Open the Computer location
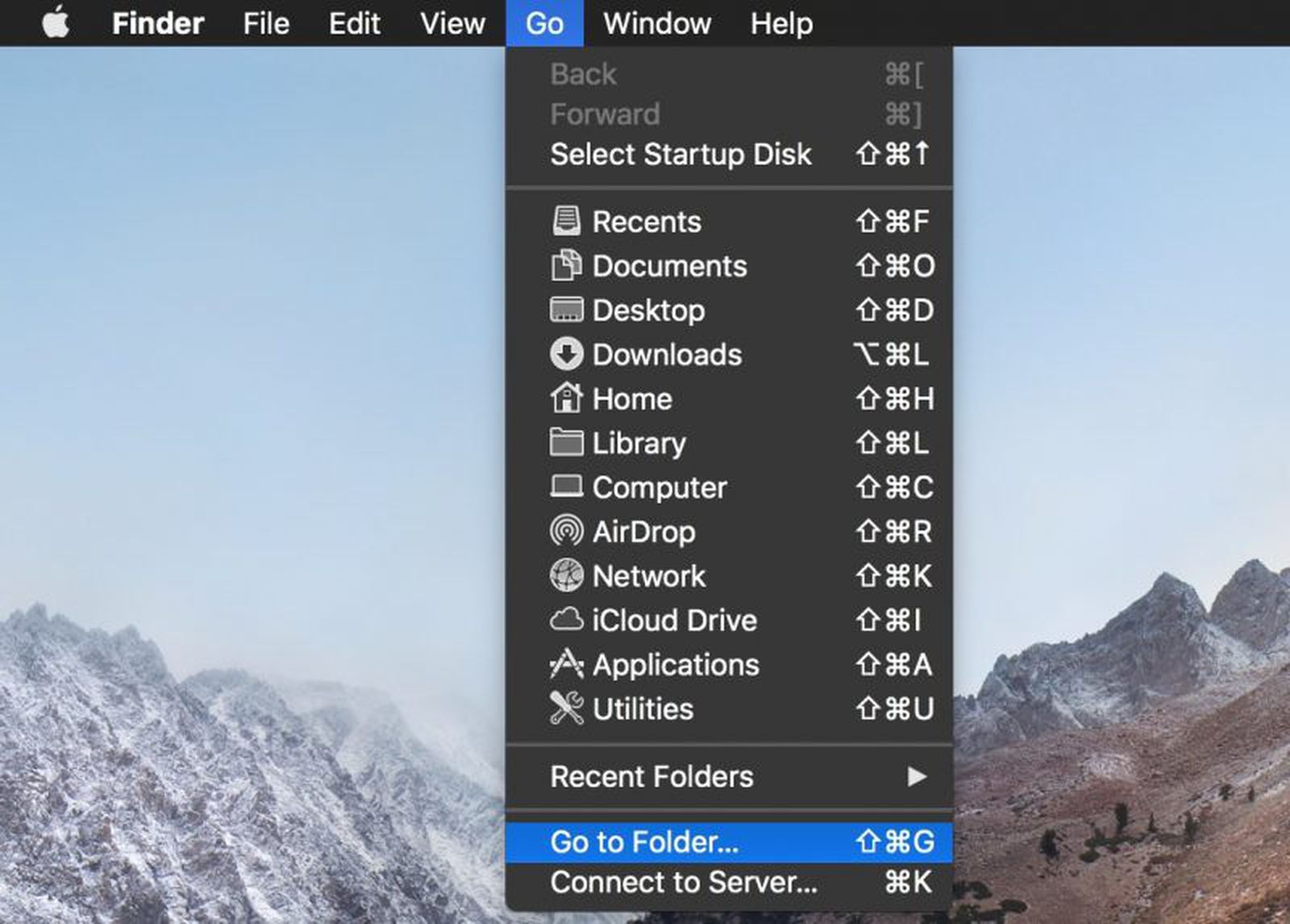1290x924 pixels. pyautogui.click(x=659, y=487)
